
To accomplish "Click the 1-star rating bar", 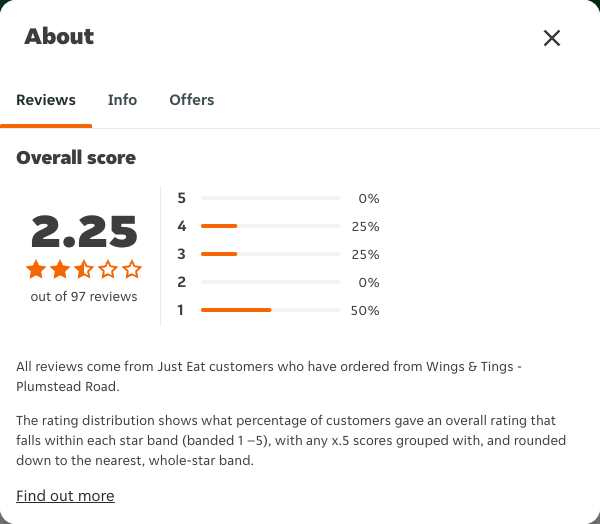I will [x=271, y=310].
